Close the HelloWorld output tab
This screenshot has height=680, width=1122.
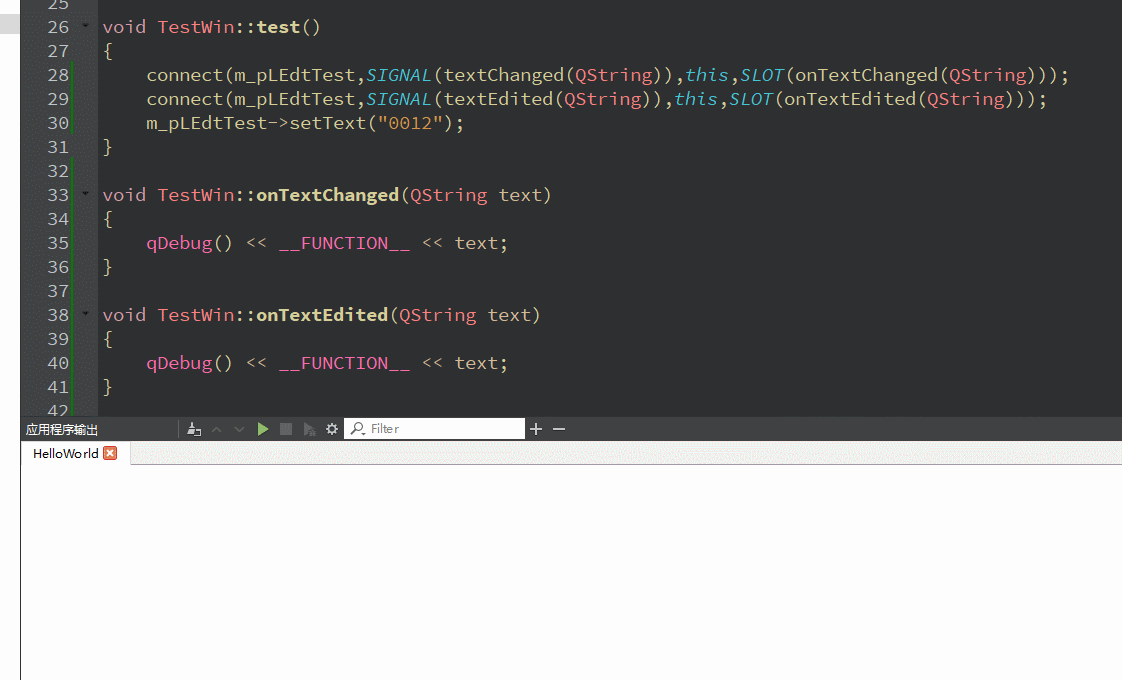pos(110,453)
